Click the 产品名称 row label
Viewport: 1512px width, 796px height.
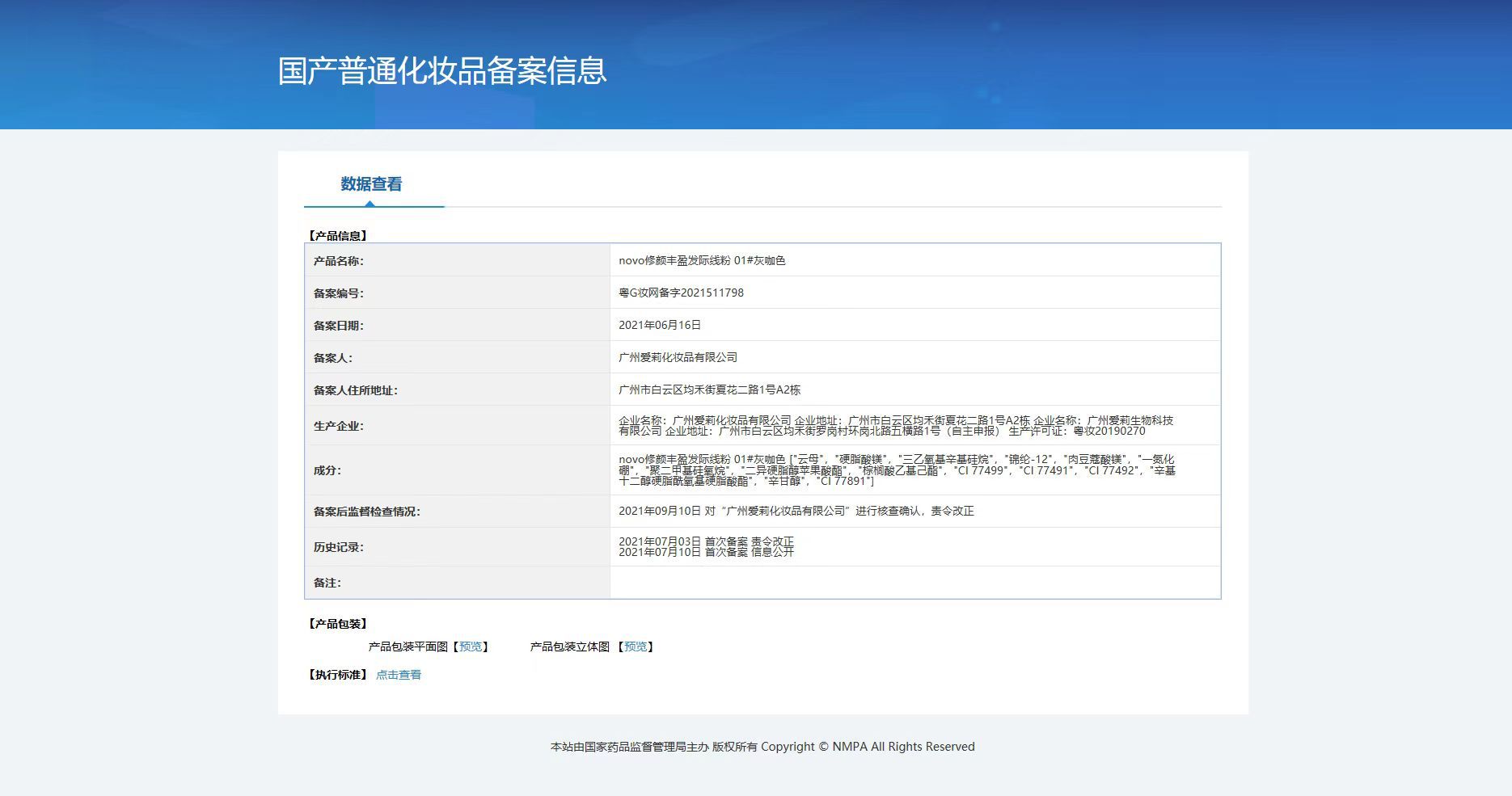(x=339, y=261)
